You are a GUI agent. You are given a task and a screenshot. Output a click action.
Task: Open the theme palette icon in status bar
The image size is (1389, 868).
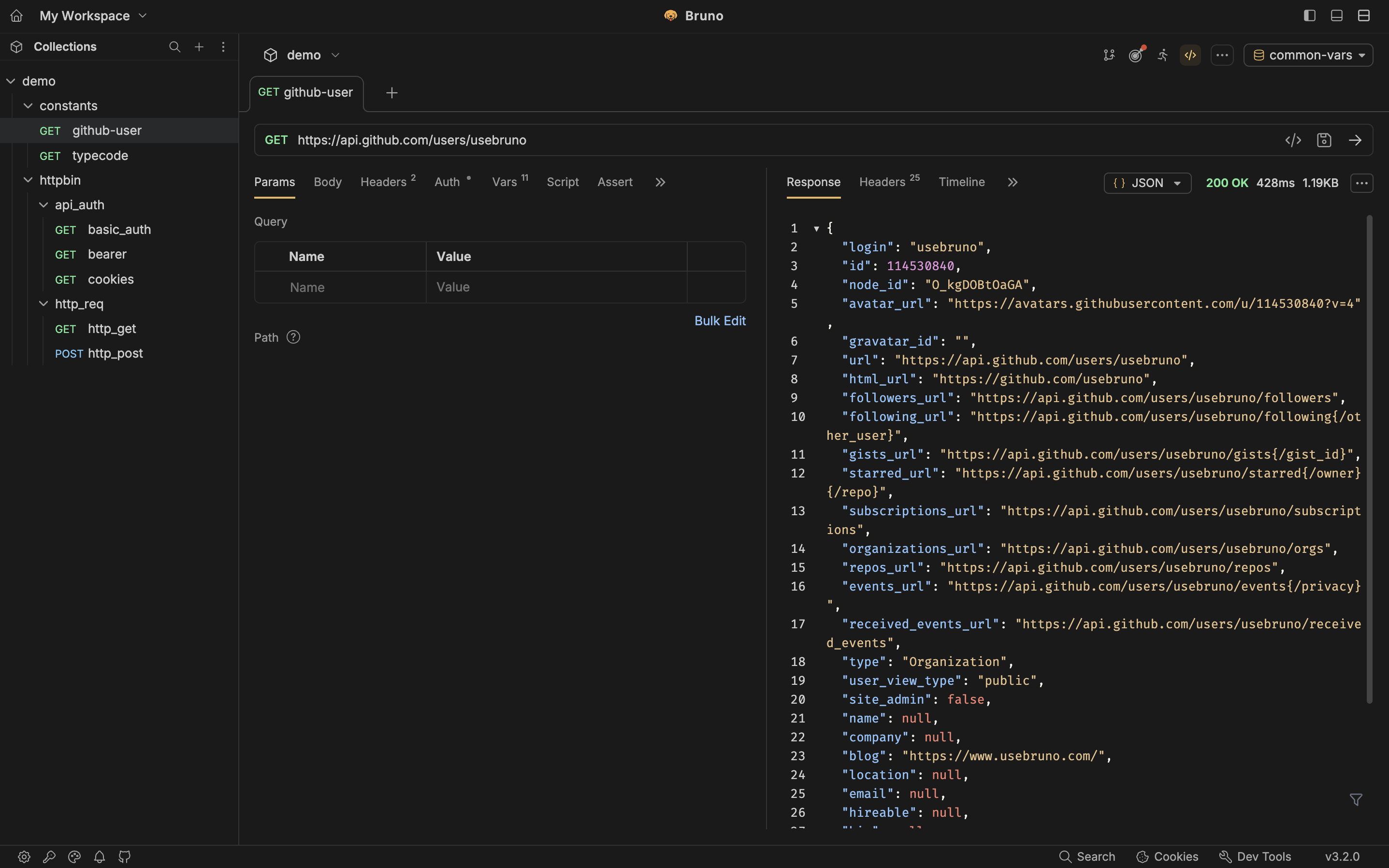pos(74,856)
